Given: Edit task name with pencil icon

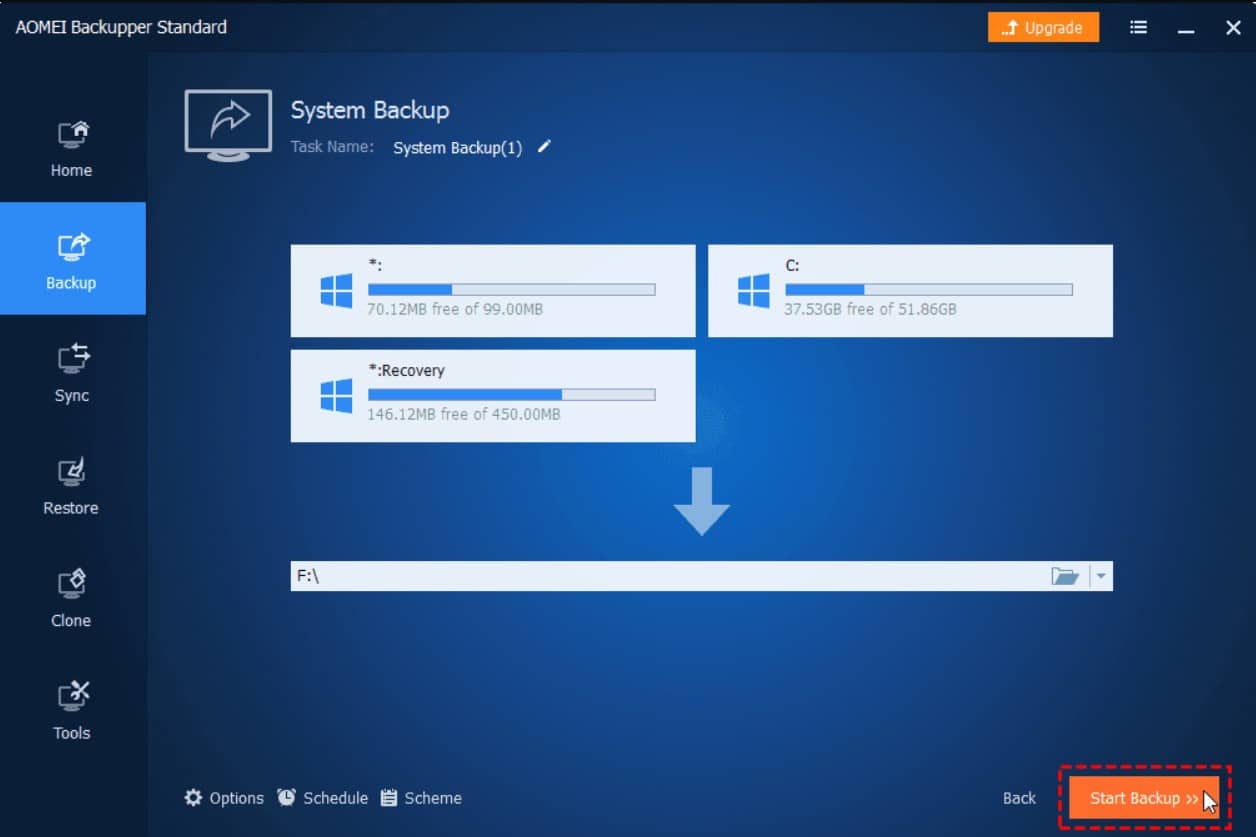Looking at the screenshot, I should [x=544, y=146].
